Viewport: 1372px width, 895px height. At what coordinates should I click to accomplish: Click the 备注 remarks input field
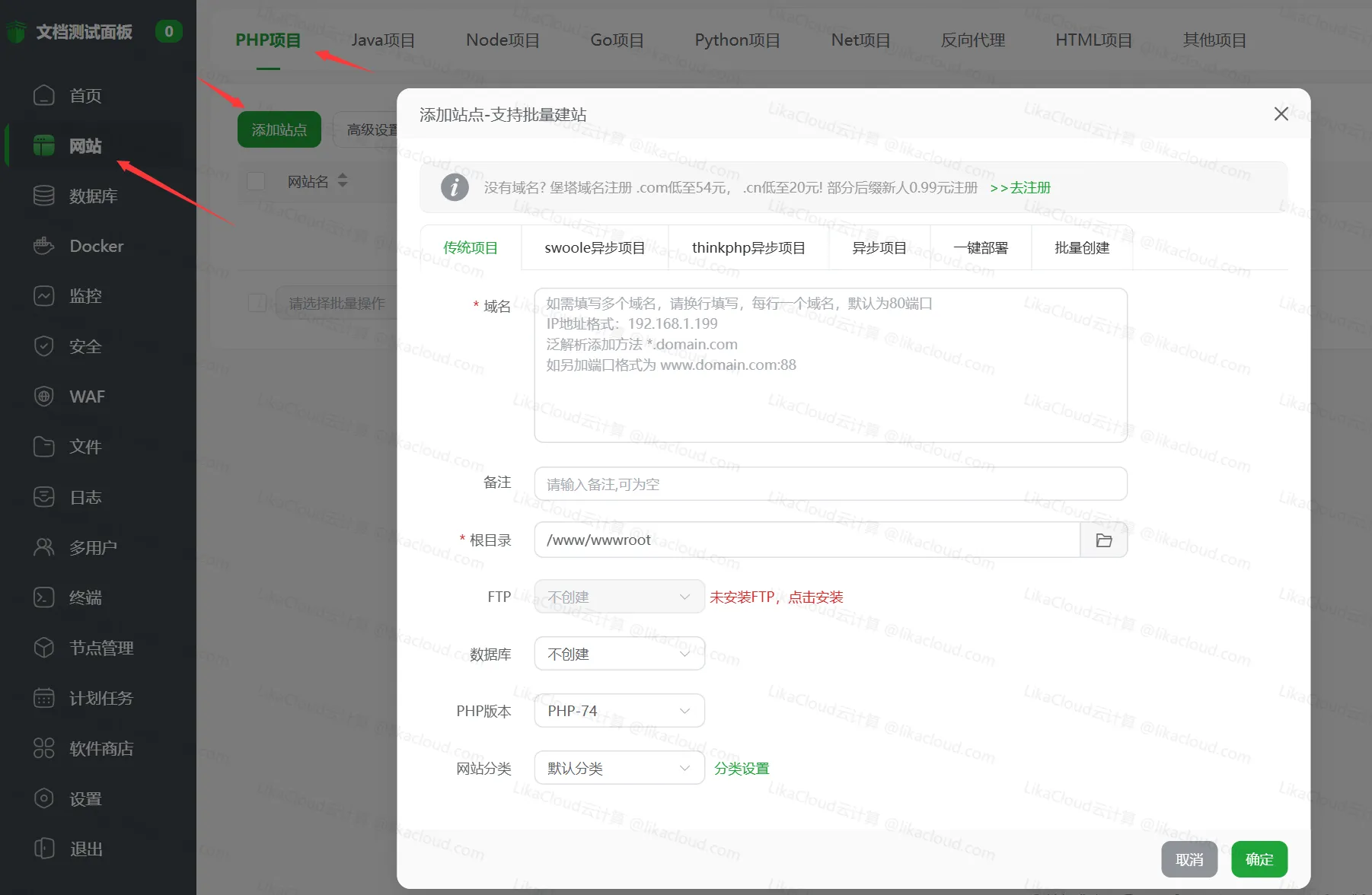(x=830, y=483)
